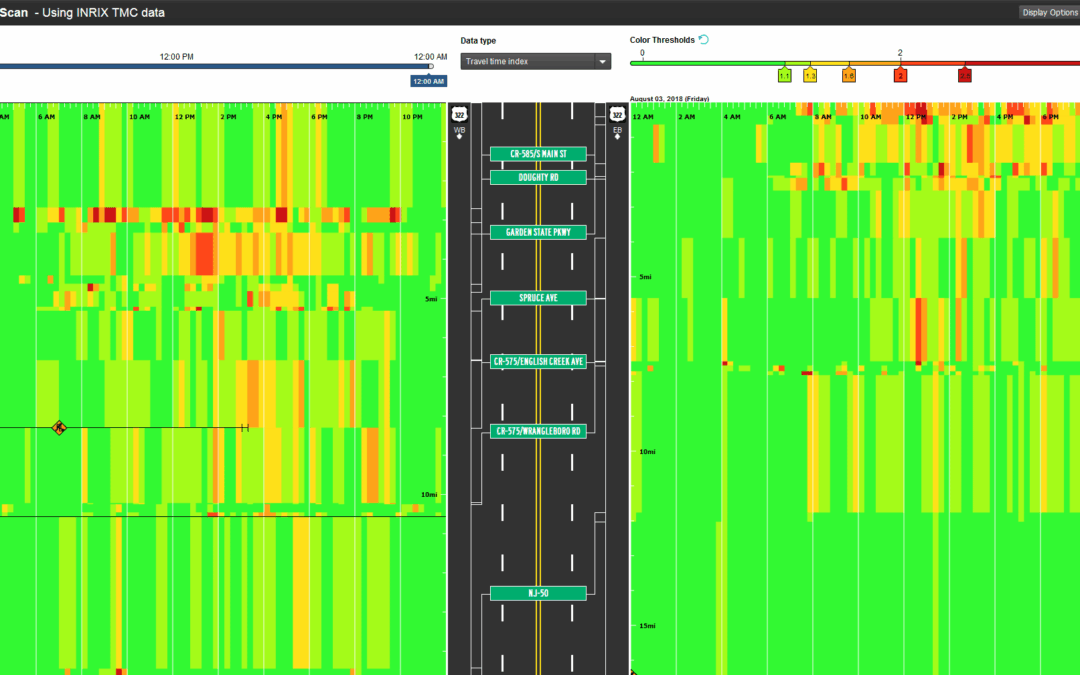The image size is (1080, 675).
Task: Click the 12:00 AM time slider handle
Action: coord(430,67)
